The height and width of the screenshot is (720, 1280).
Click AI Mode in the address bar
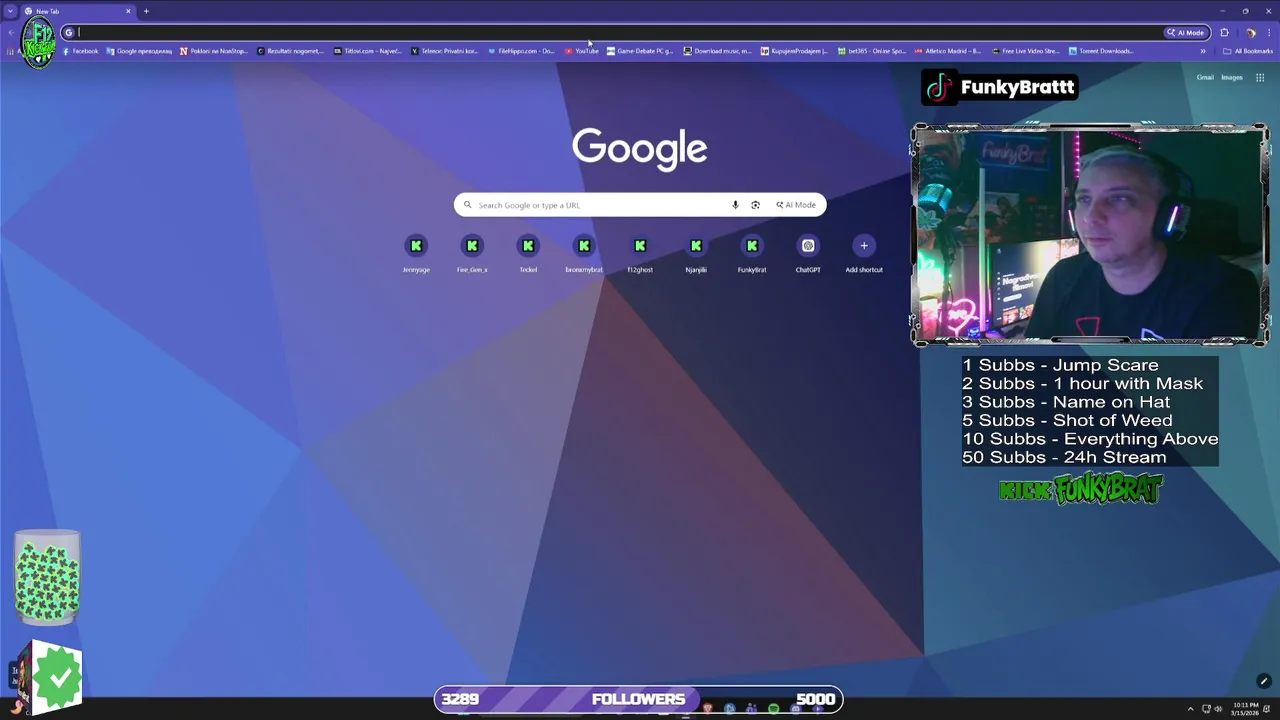pyautogui.click(x=1185, y=32)
